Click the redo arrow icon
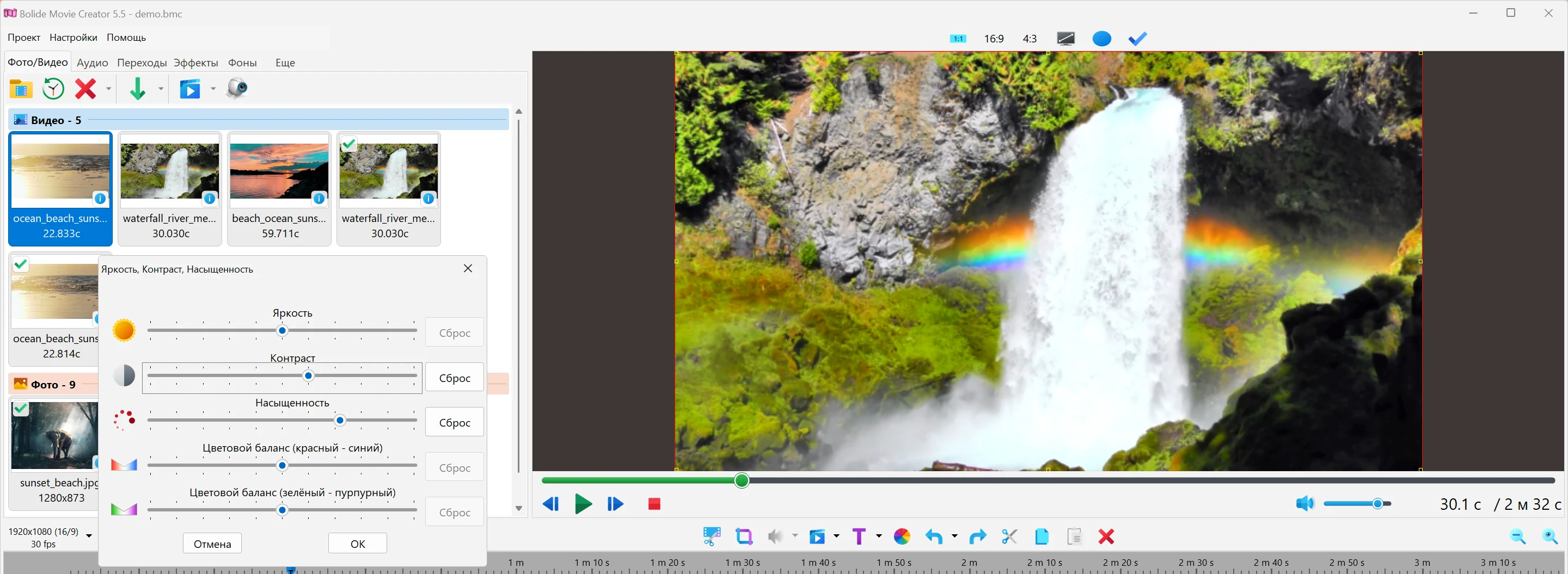The height and width of the screenshot is (574, 1568). click(978, 536)
